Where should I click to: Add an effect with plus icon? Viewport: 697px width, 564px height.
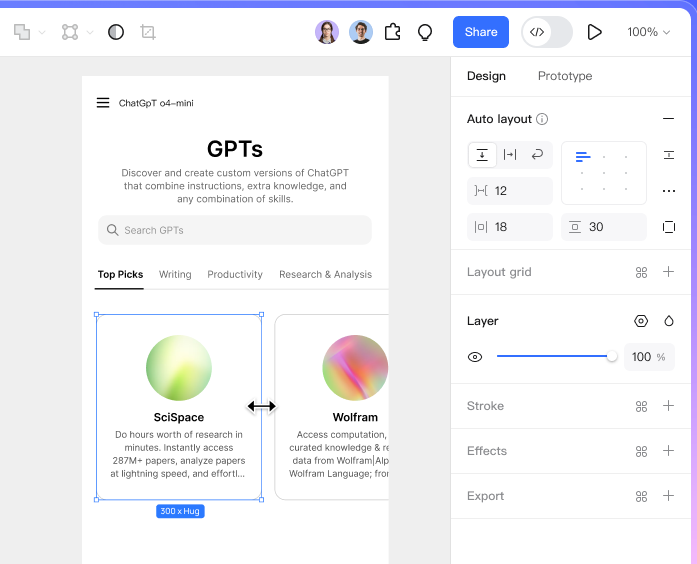click(668, 451)
